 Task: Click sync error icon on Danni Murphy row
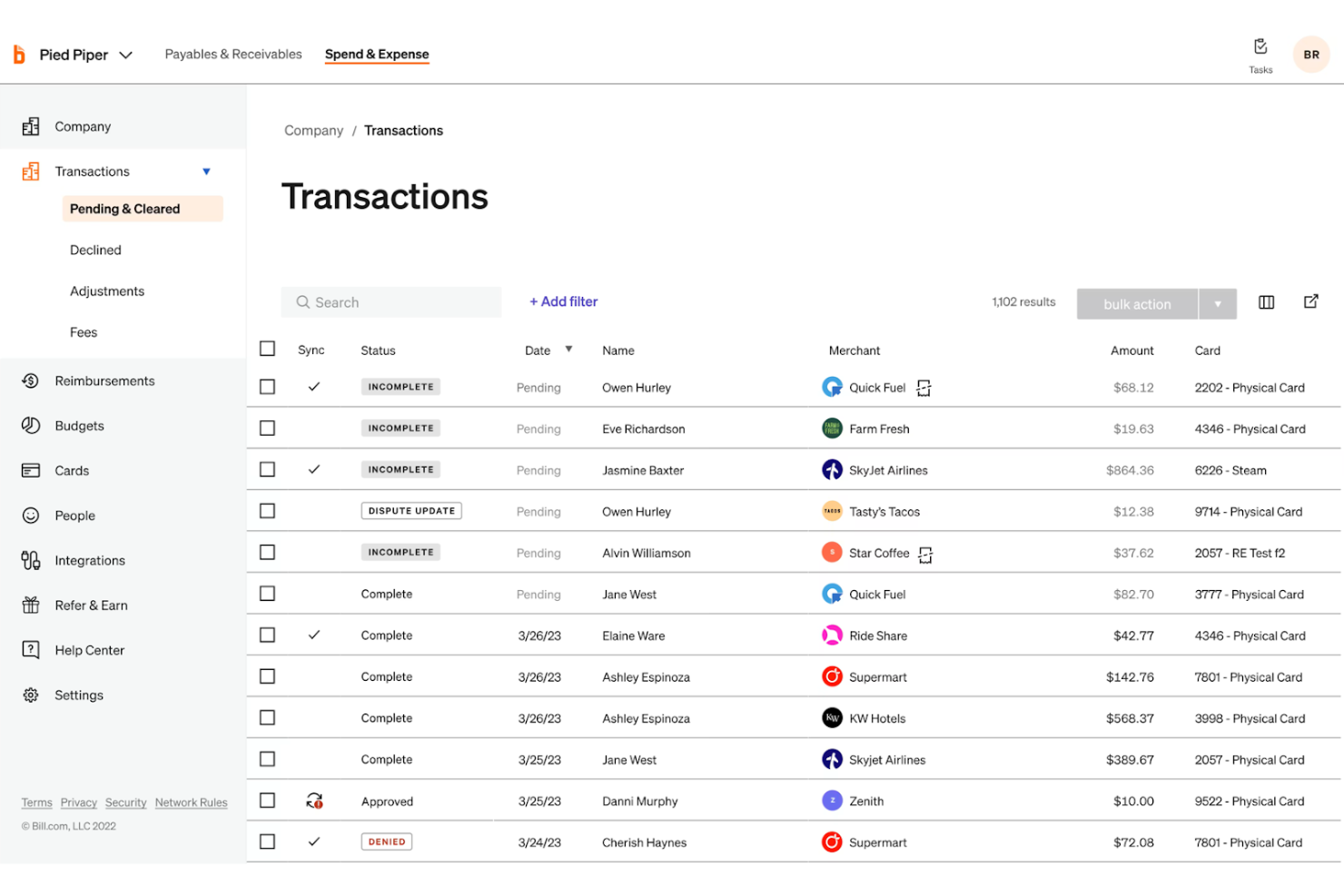(314, 801)
